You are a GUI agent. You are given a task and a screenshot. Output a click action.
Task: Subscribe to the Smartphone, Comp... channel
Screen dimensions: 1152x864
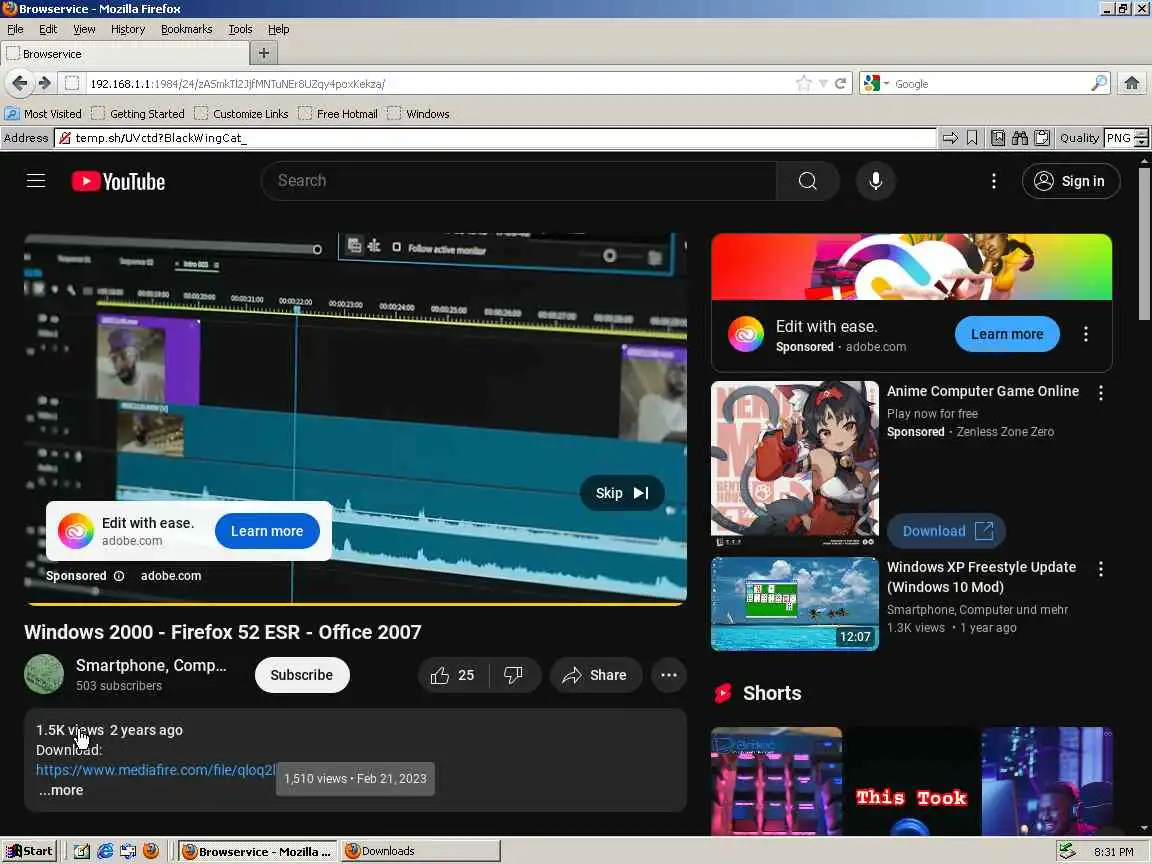(301, 675)
